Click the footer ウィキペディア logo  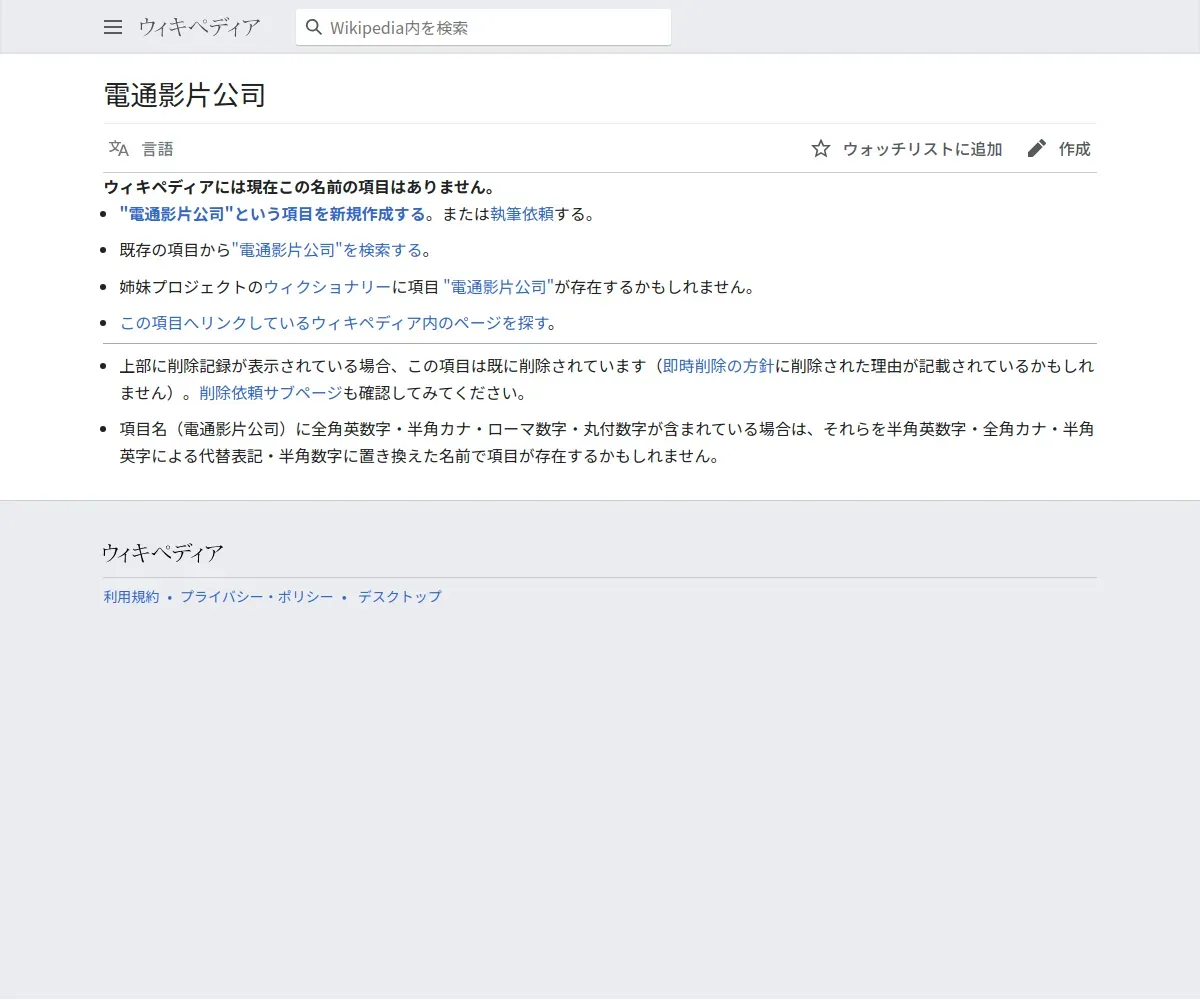(163, 552)
